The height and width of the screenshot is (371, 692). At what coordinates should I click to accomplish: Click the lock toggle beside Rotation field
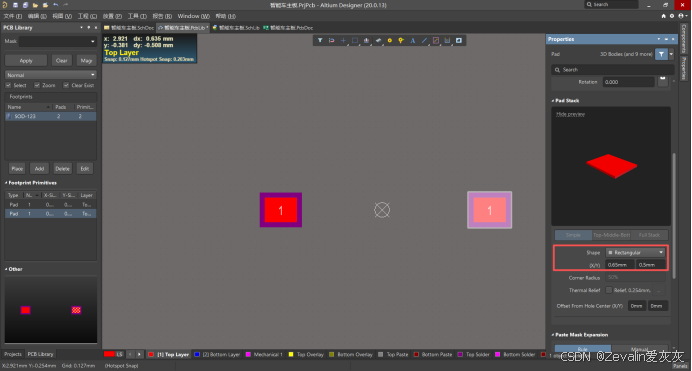(x=662, y=80)
